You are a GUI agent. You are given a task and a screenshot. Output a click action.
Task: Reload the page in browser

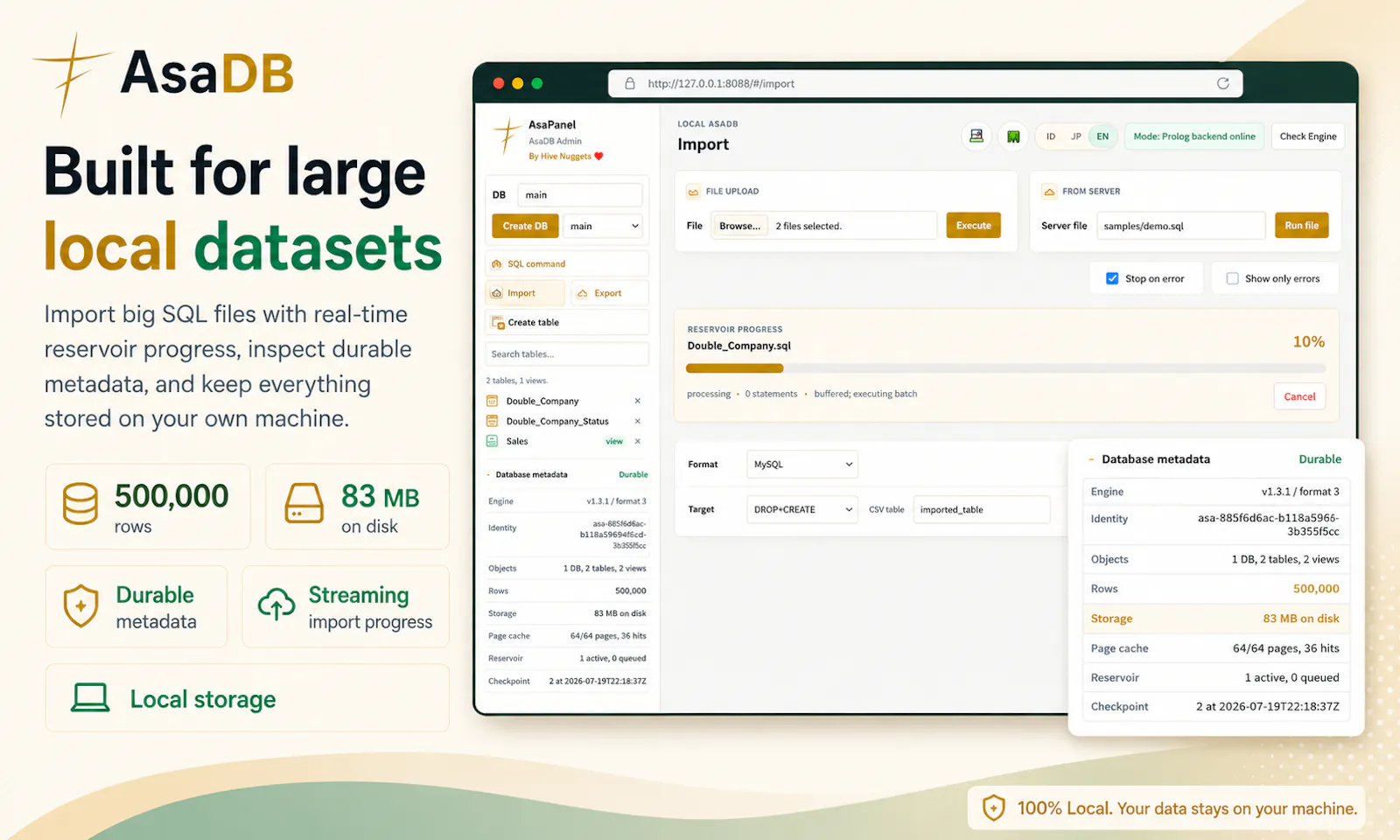coord(1223,83)
